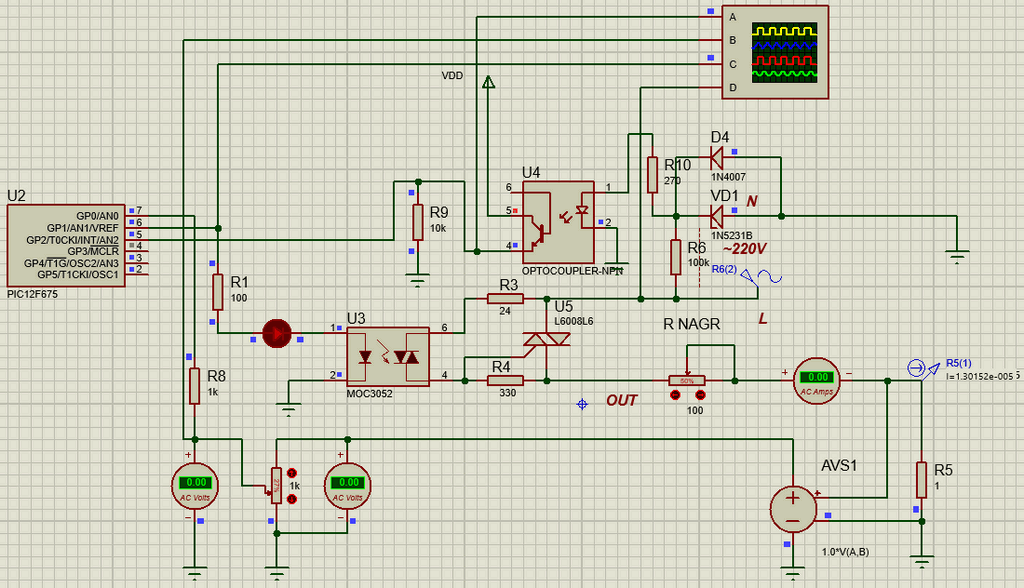Image resolution: width=1024 pixels, height=588 pixels.
Task: Click right red button of R NAGR potentiometer
Action: click(x=700, y=395)
